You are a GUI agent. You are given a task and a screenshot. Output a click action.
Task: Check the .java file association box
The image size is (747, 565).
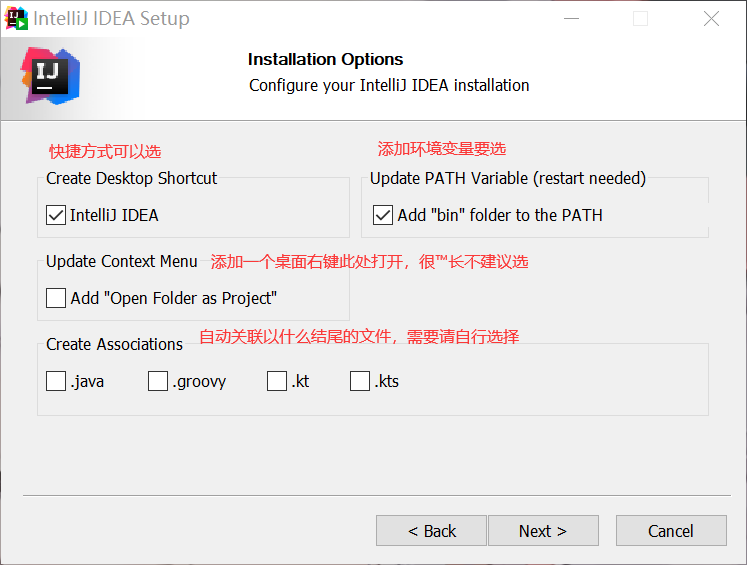tap(56, 381)
